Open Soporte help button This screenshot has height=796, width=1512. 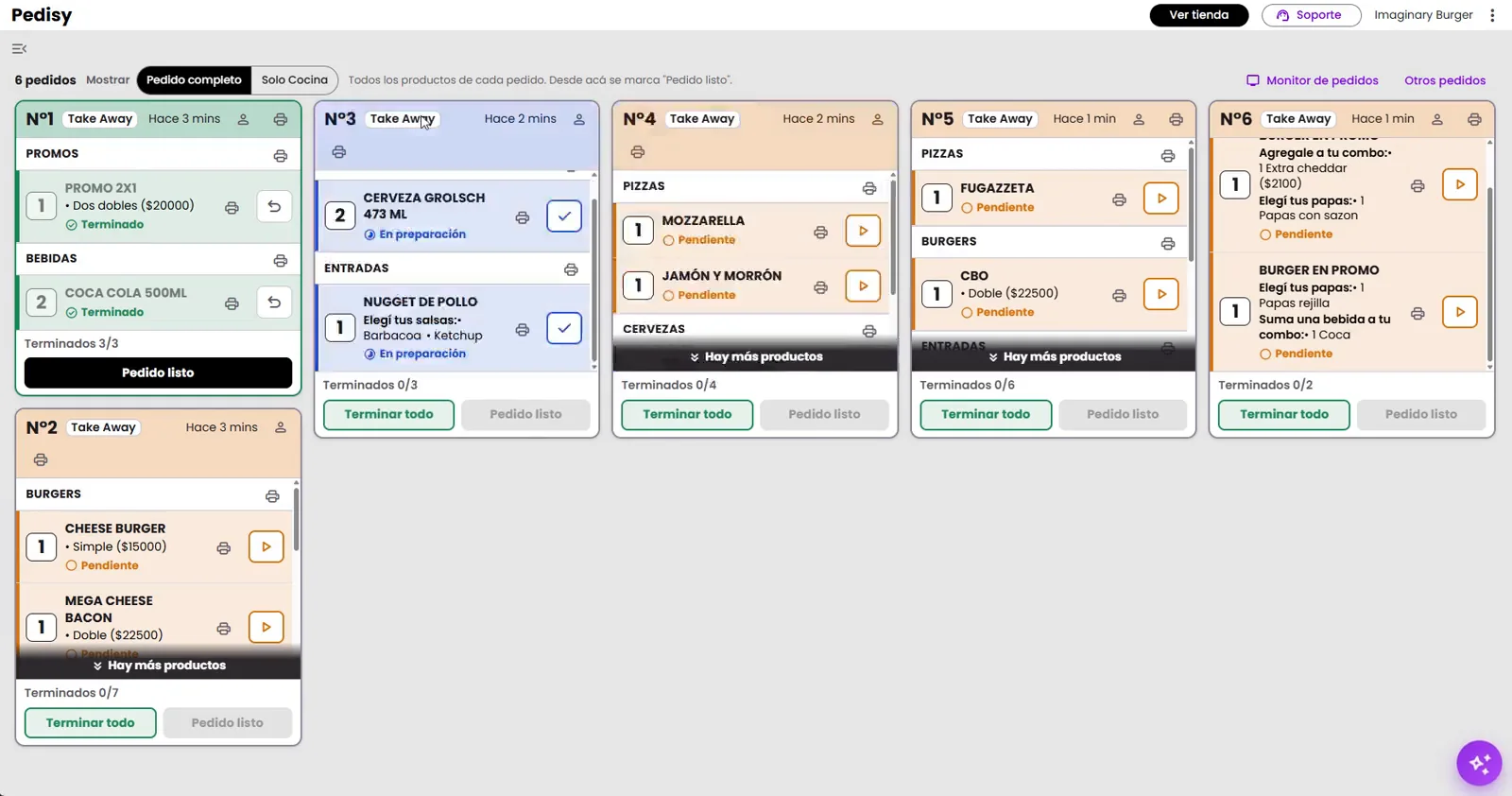[1311, 15]
